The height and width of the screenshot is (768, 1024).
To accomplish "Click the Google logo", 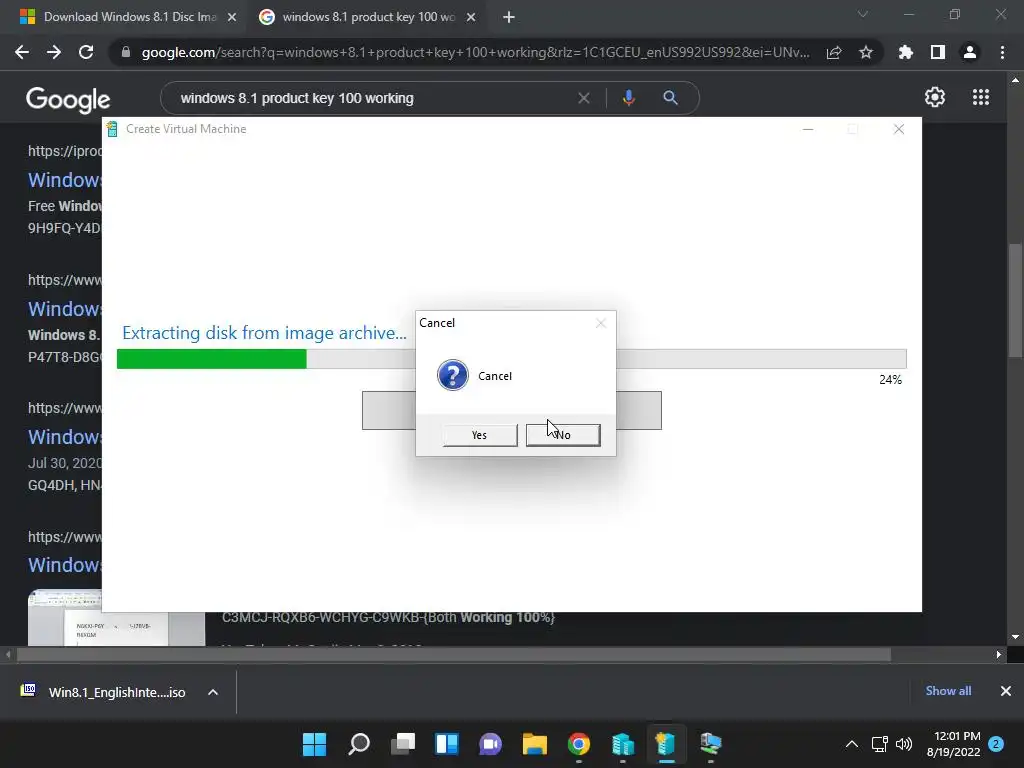I will coord(68,99).
